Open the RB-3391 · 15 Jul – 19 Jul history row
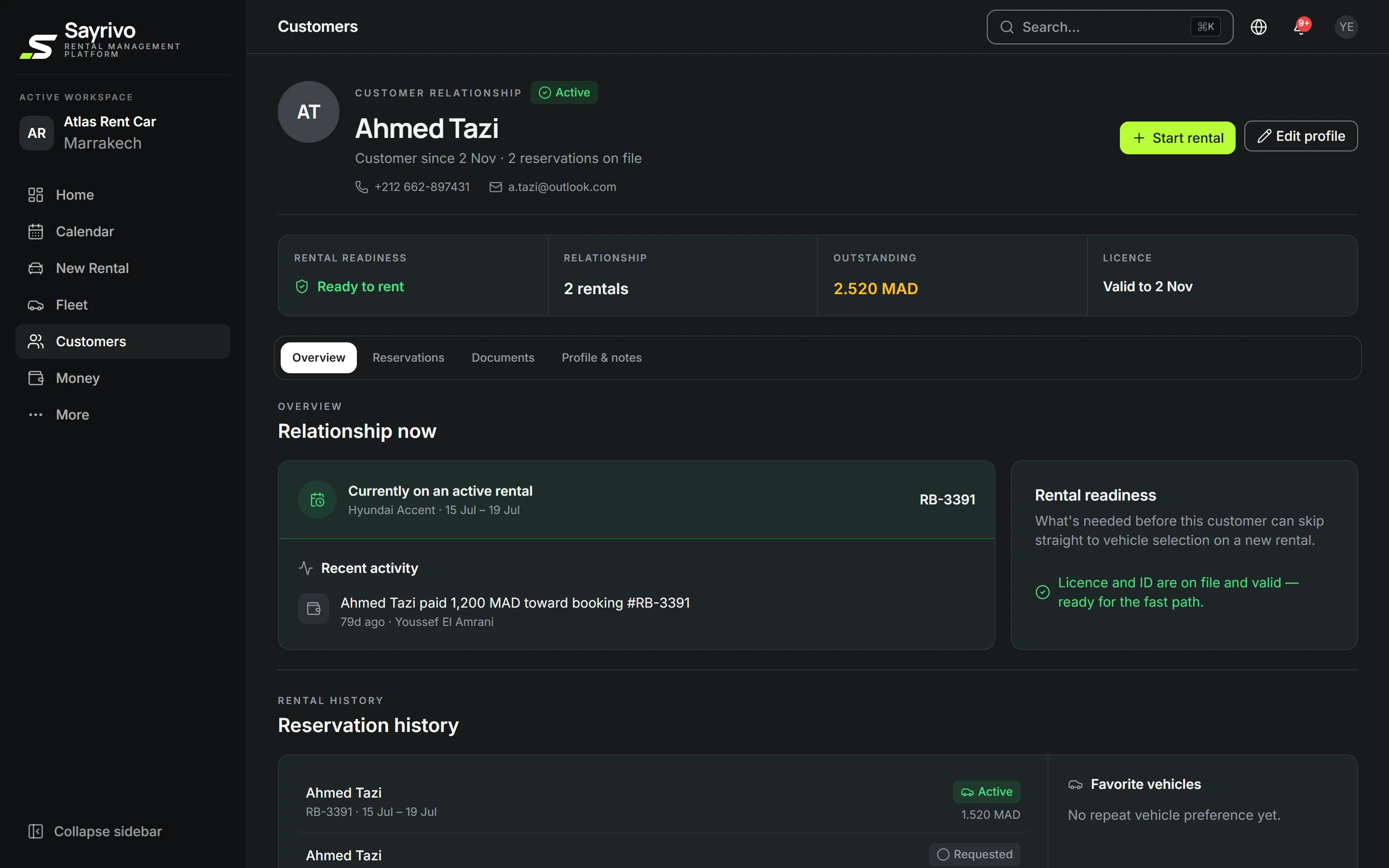 pyautogui.click(x=662, y=802)
